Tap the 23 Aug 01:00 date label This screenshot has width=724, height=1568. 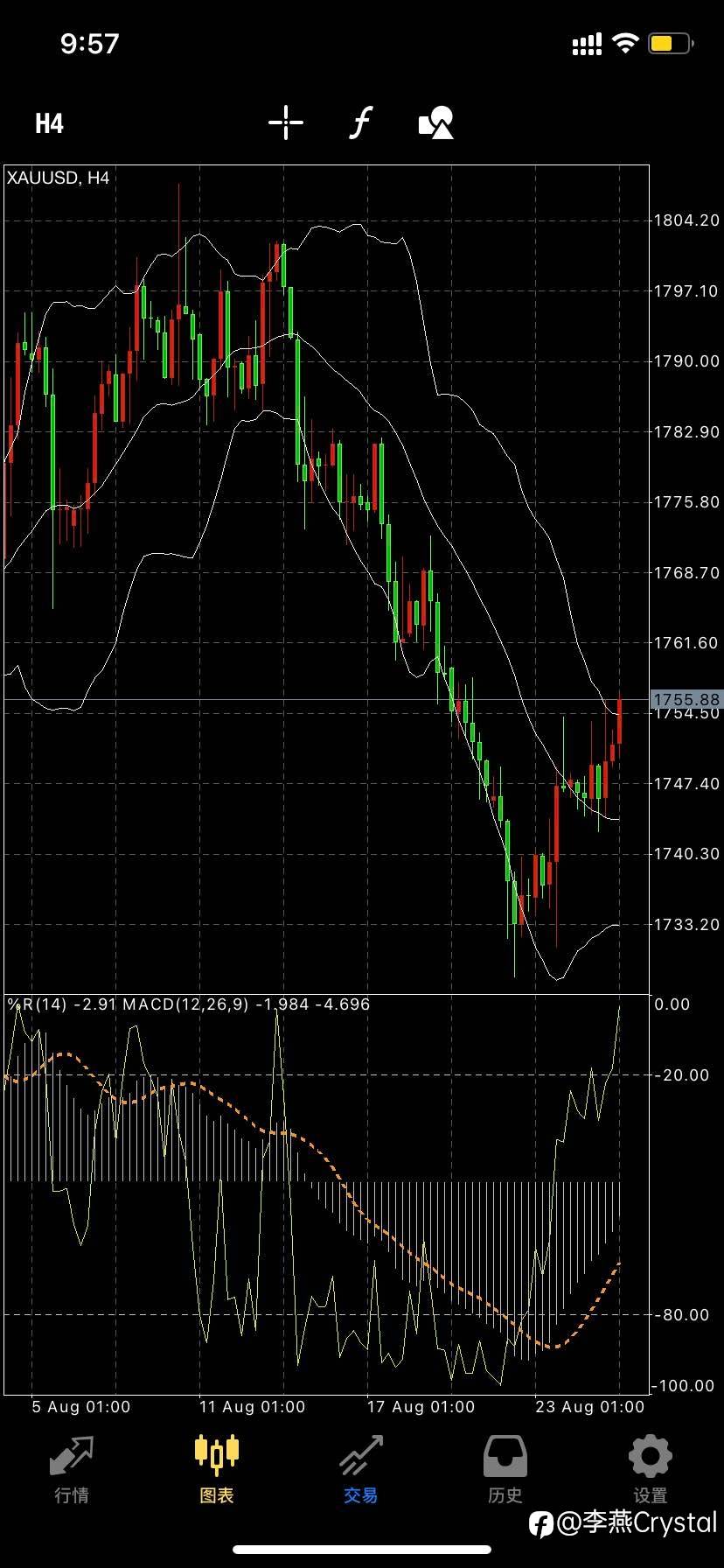(x=589, y=1407)
